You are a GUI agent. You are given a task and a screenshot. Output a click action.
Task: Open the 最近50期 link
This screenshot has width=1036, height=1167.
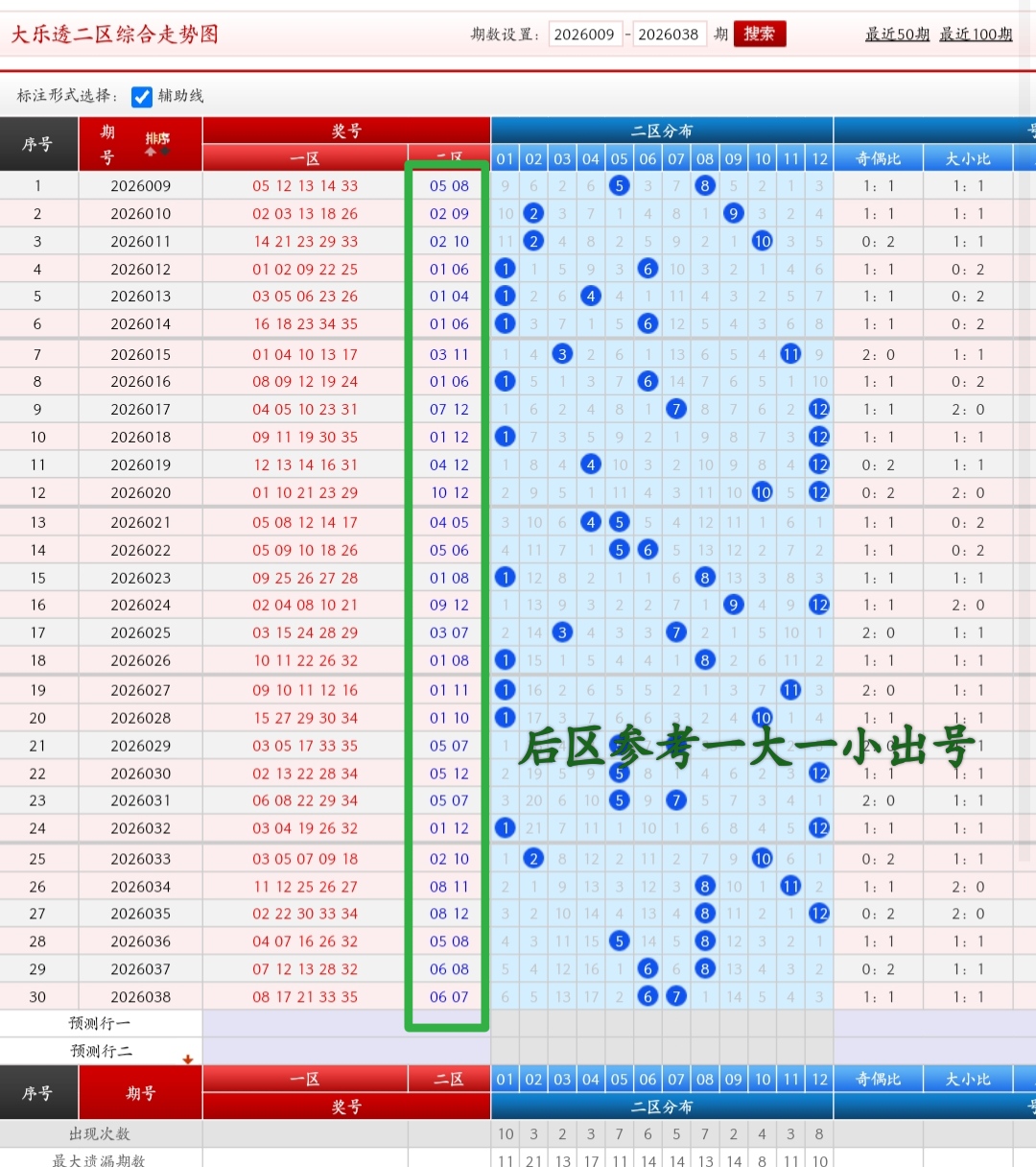click(897, 35)
